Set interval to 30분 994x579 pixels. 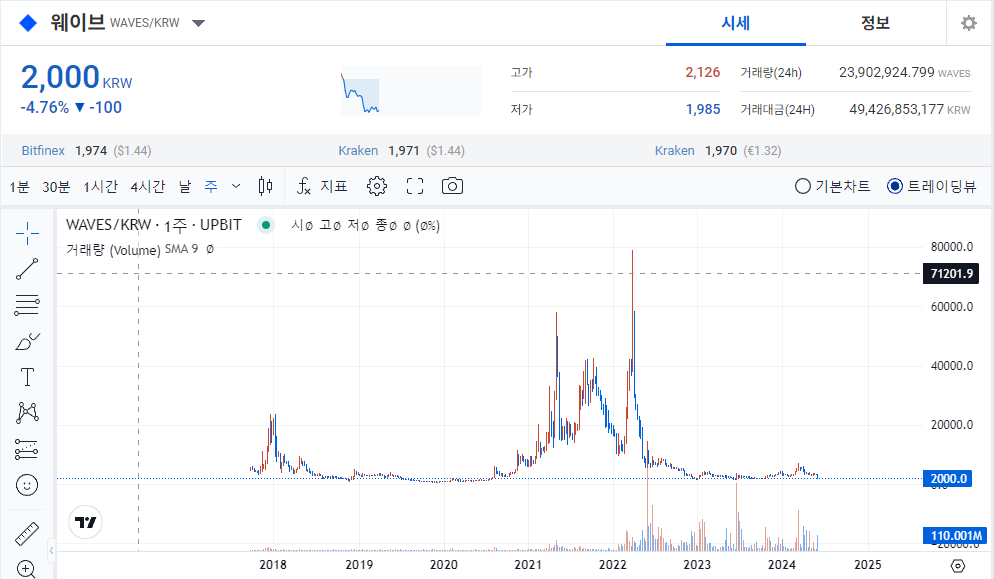pyautogui.click(x=56, y=186)
